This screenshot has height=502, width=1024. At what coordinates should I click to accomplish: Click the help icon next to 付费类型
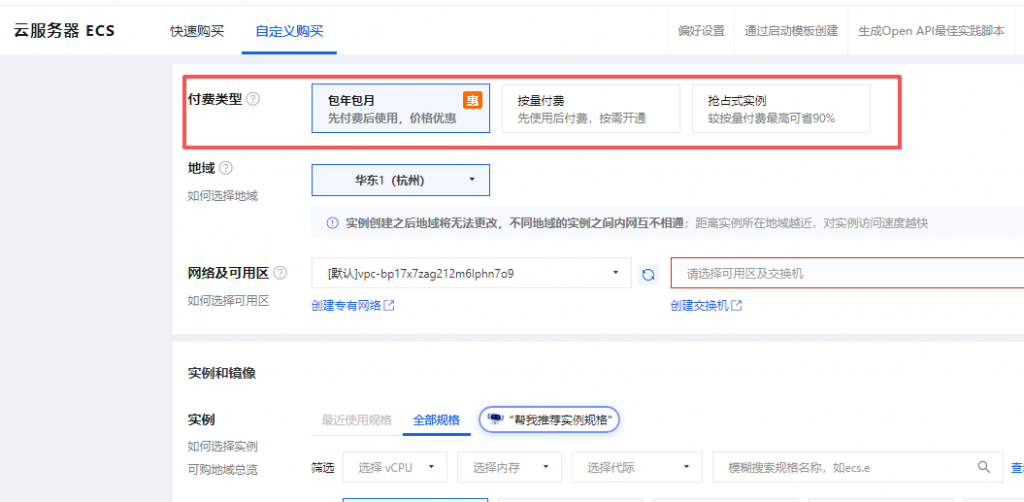[253, 99]
